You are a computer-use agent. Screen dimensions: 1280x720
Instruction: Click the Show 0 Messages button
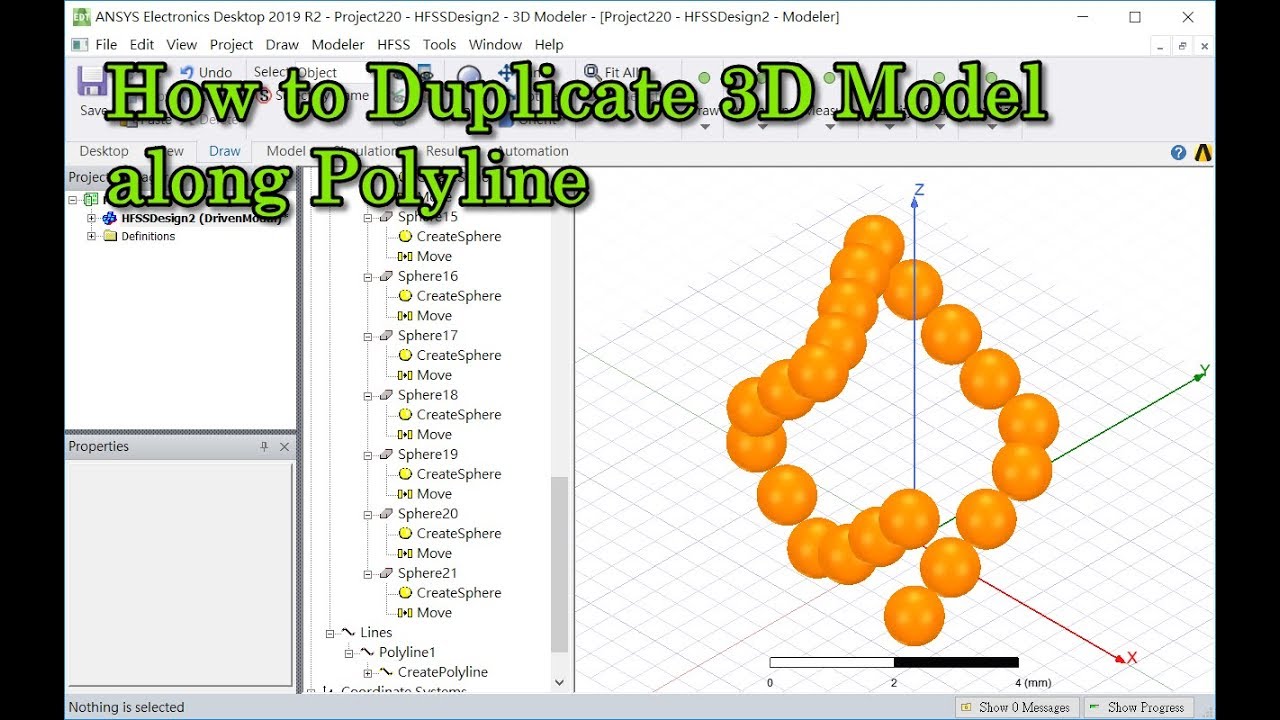click(1017, 707)
